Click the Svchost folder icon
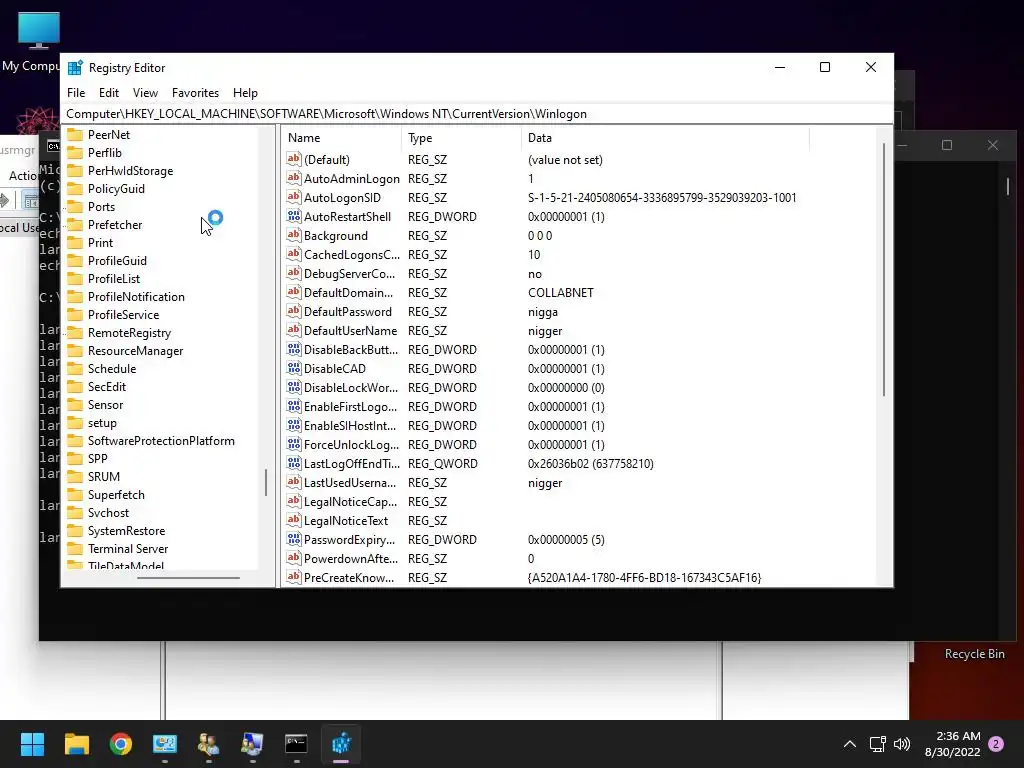 tap(75, 513)
